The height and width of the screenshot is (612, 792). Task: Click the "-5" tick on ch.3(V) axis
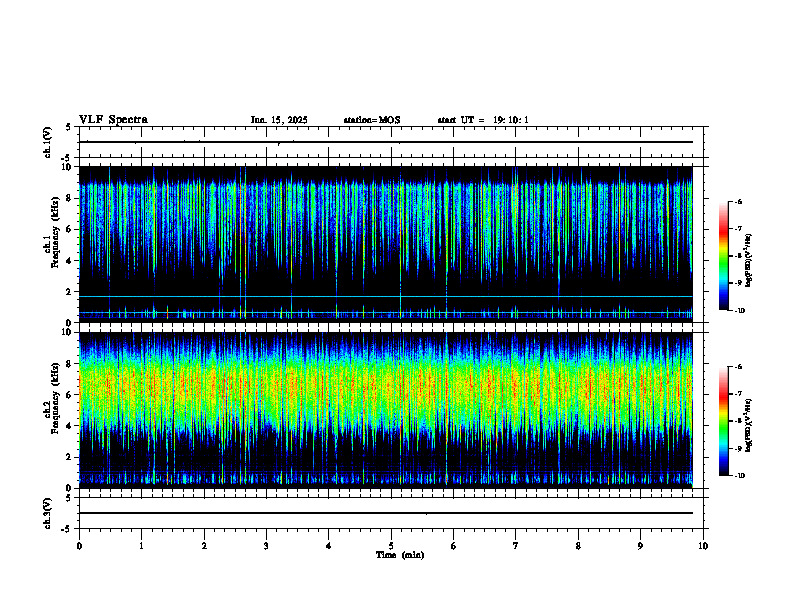67,529
